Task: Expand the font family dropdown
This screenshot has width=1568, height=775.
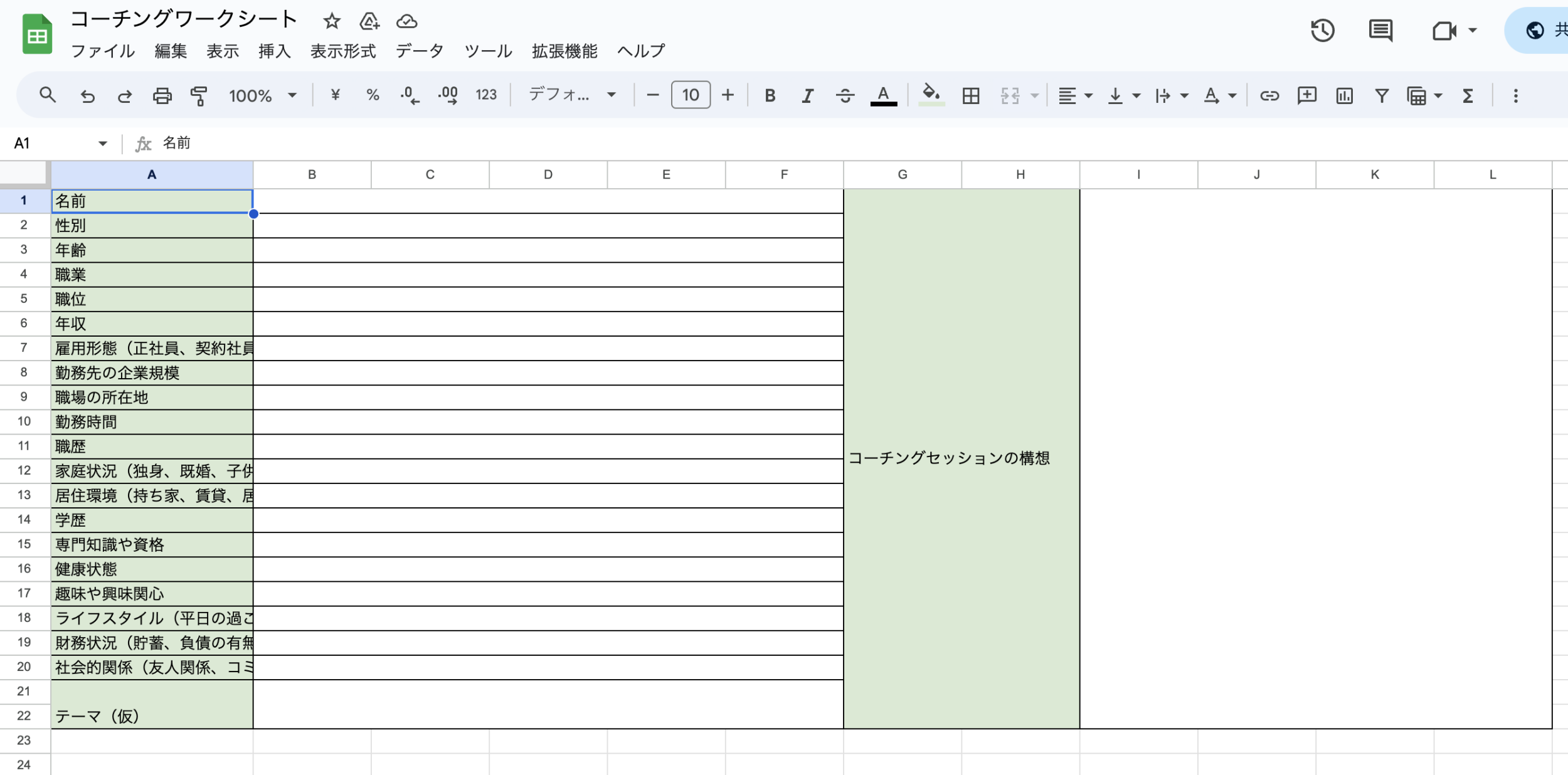Action: point(572,95)
